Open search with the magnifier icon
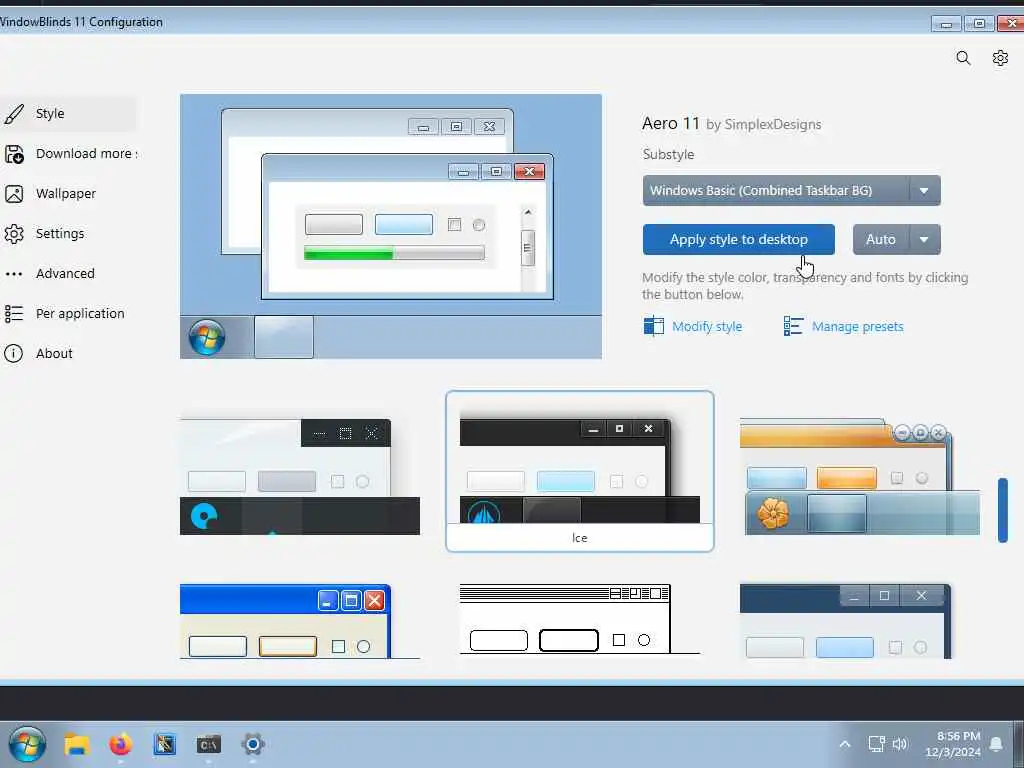The height and width of the screenshot is (768, 1024). pos(963,58)
